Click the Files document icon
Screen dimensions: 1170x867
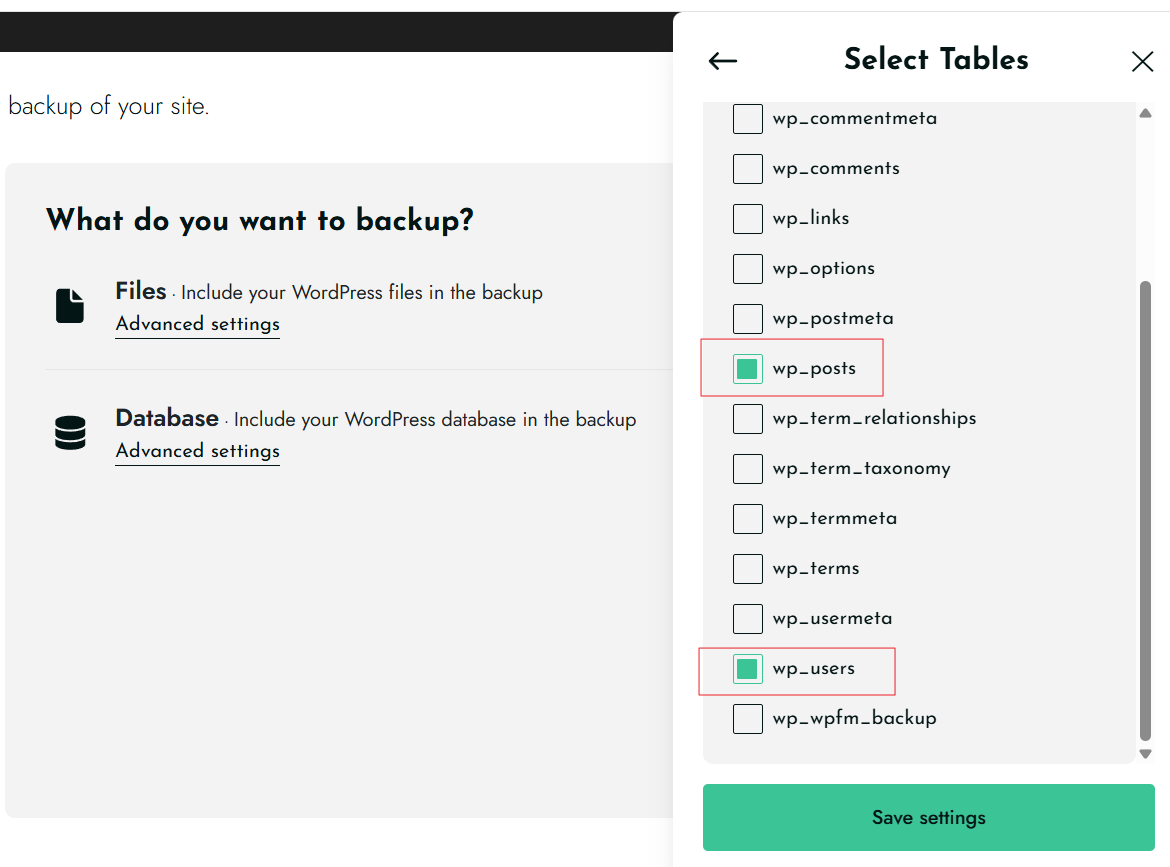pyautogui.click(x=70, y=306)
